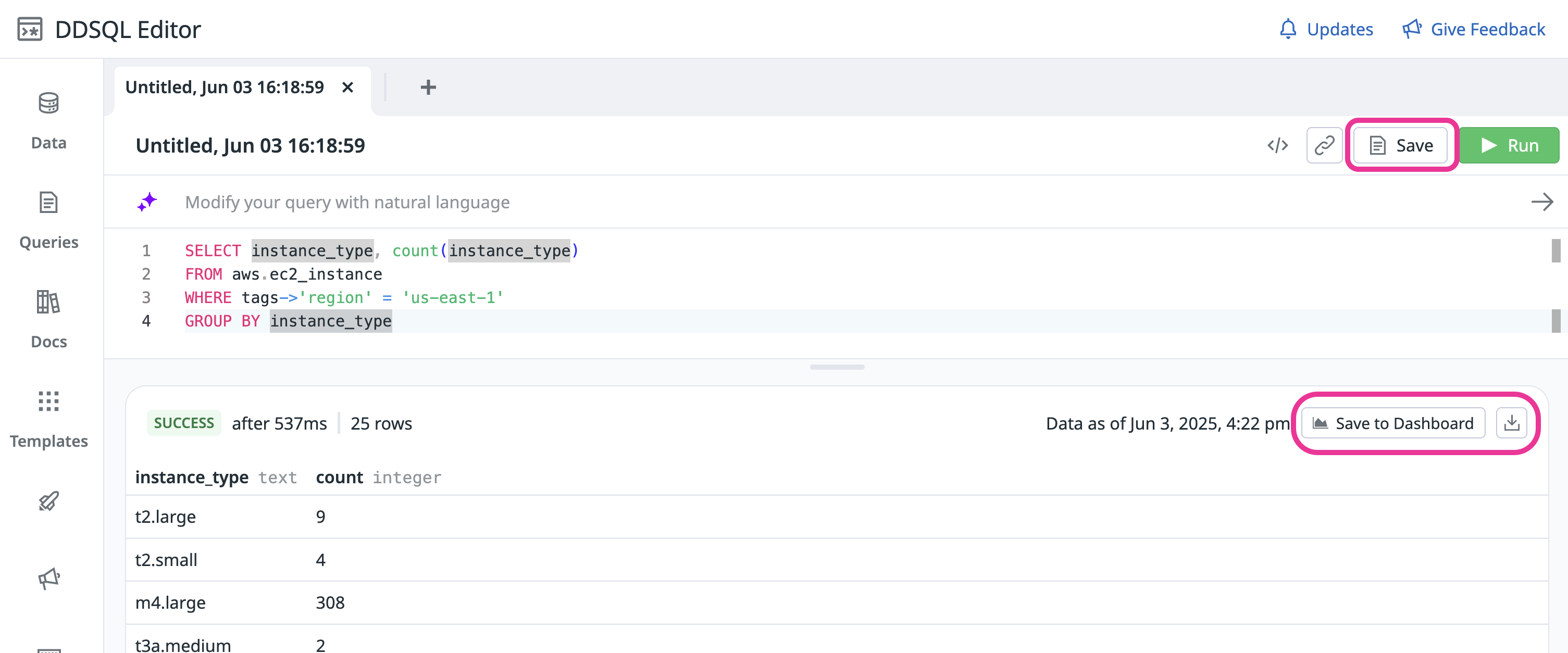This screenshot has height=653, width=1568.
Task: Click the data timestamp text
Action: 1167,423
